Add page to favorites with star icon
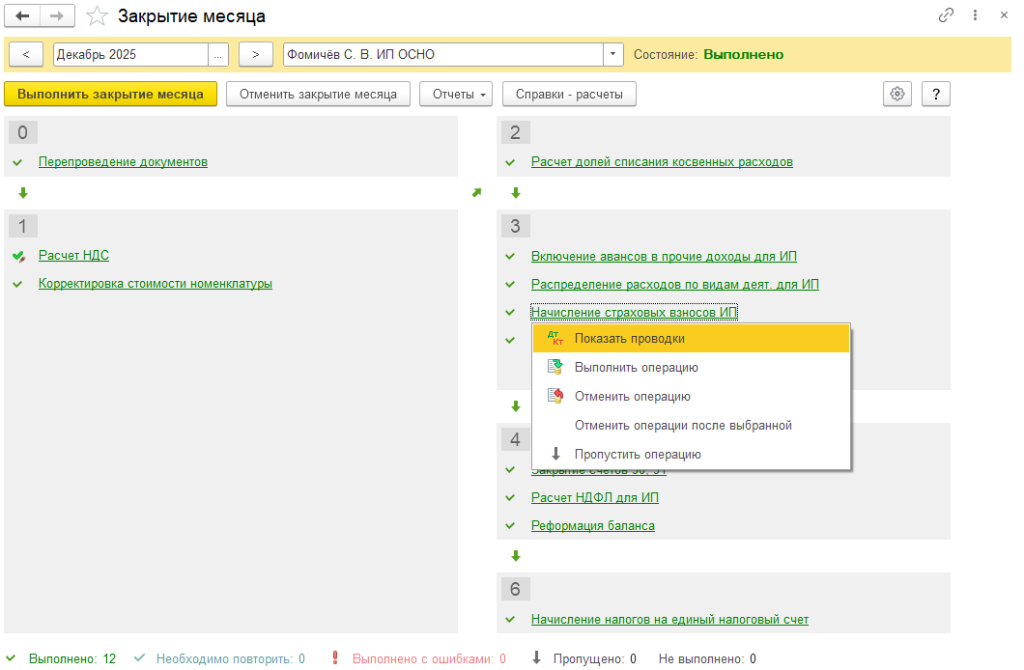Screen dimensions: 1024x670 96,16
